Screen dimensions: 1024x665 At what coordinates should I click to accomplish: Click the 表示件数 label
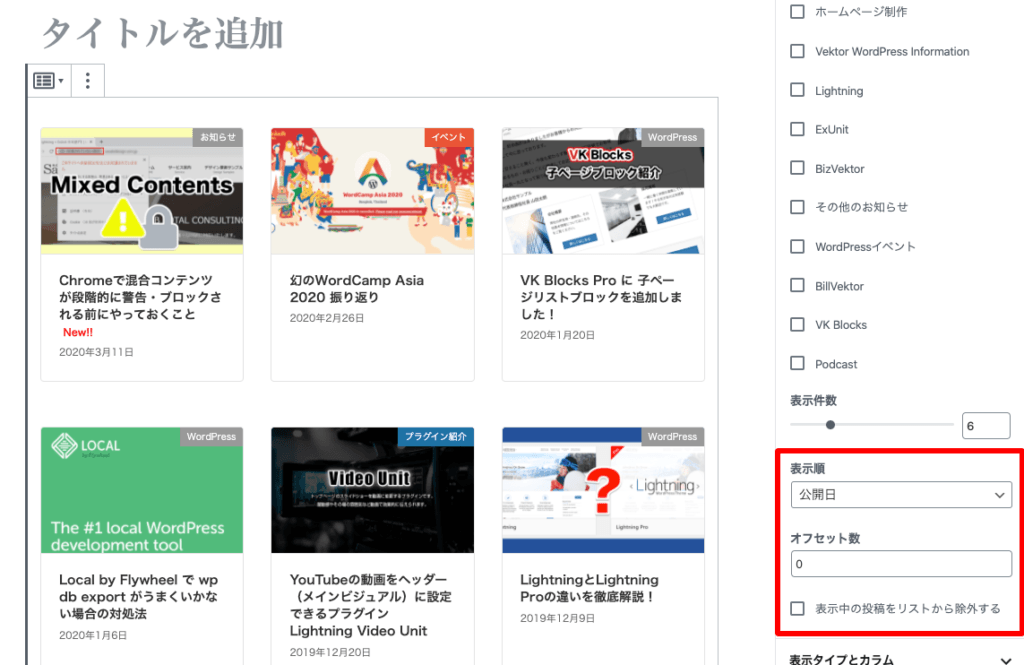(813, 400)
